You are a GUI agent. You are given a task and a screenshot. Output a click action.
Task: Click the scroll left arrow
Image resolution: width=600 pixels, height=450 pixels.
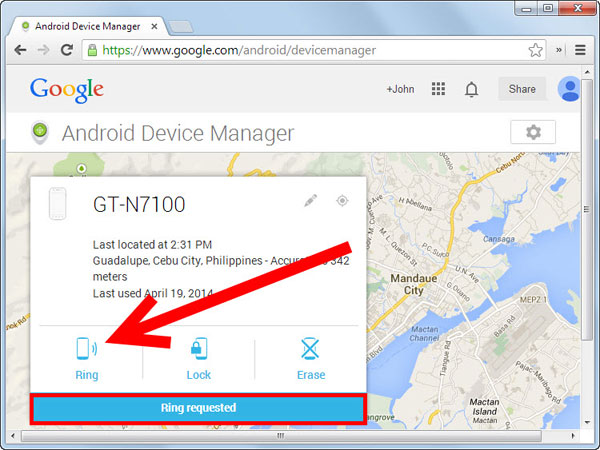(13, 436)
